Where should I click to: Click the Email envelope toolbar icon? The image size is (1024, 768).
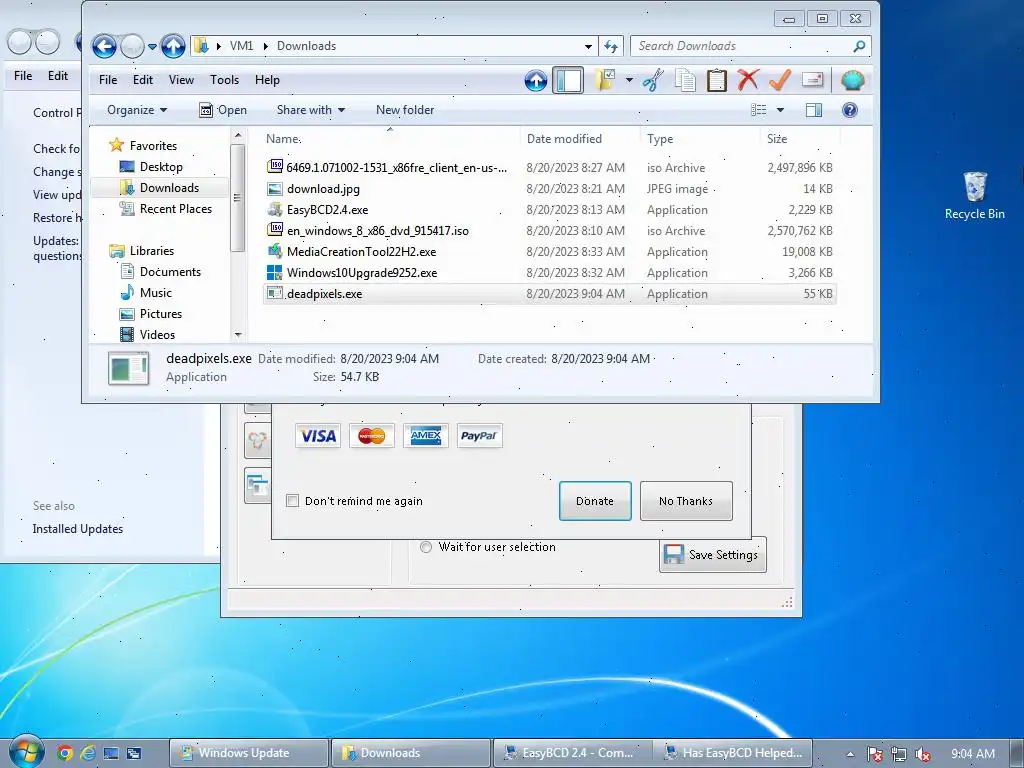pyautogui.click(x=812, y=80)
